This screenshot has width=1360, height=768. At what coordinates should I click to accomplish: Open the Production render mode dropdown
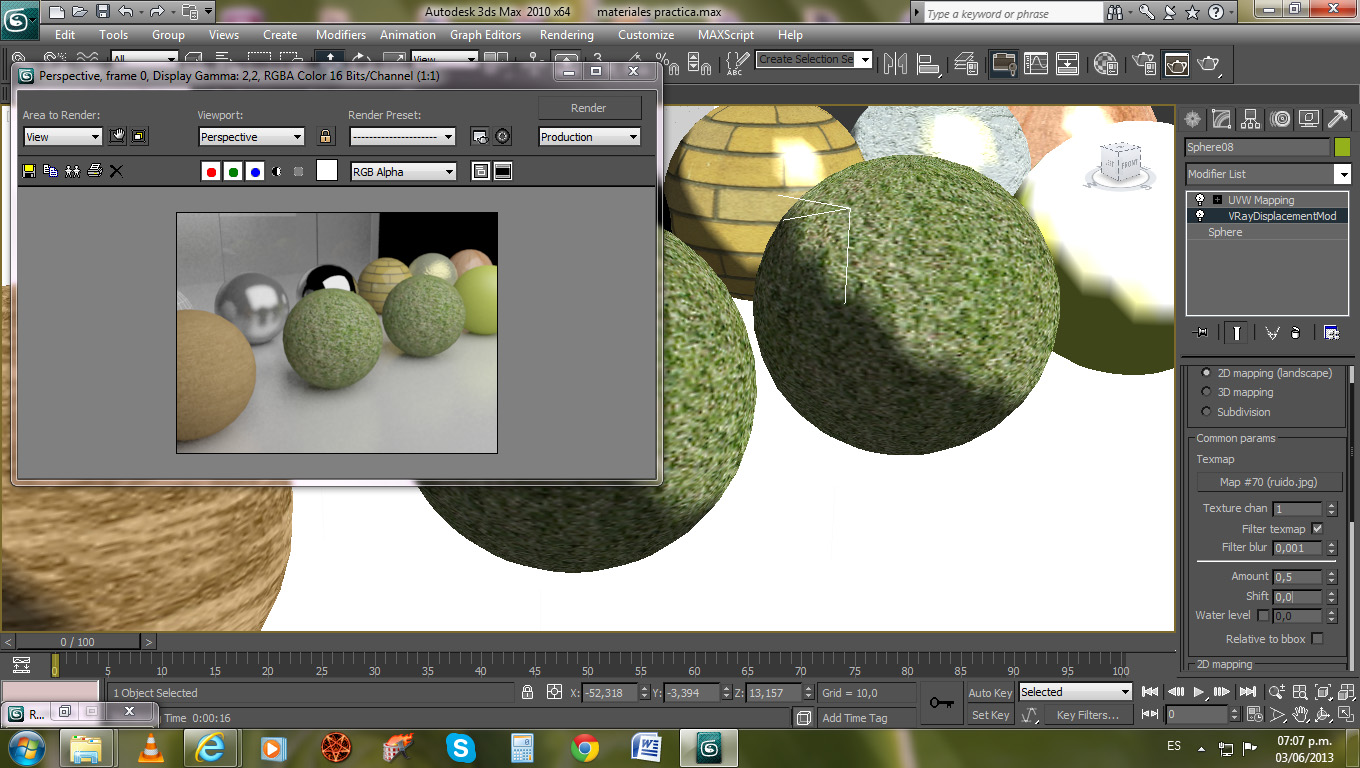[590, 137]
